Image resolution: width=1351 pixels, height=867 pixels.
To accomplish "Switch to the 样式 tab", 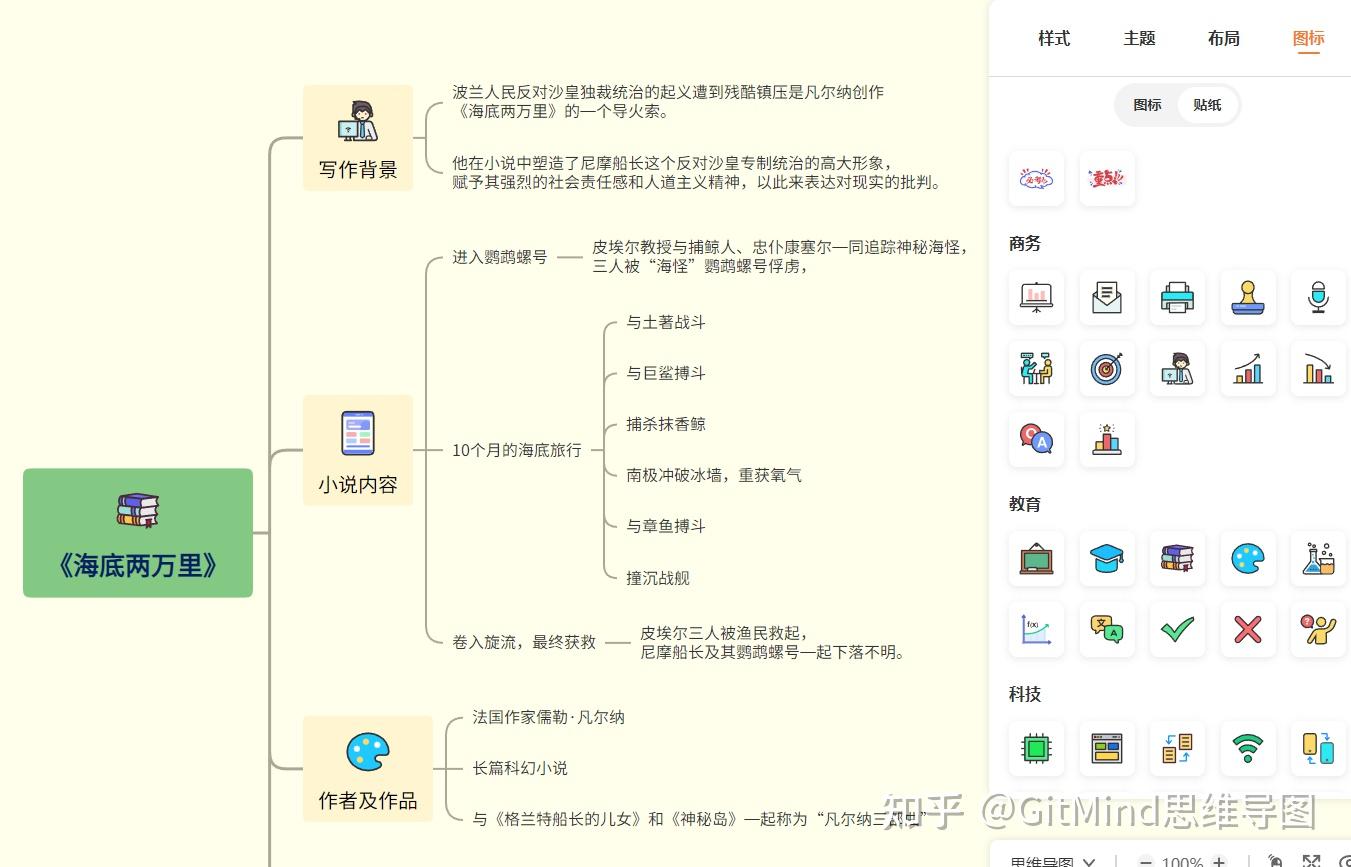I will coord(1053,38).
